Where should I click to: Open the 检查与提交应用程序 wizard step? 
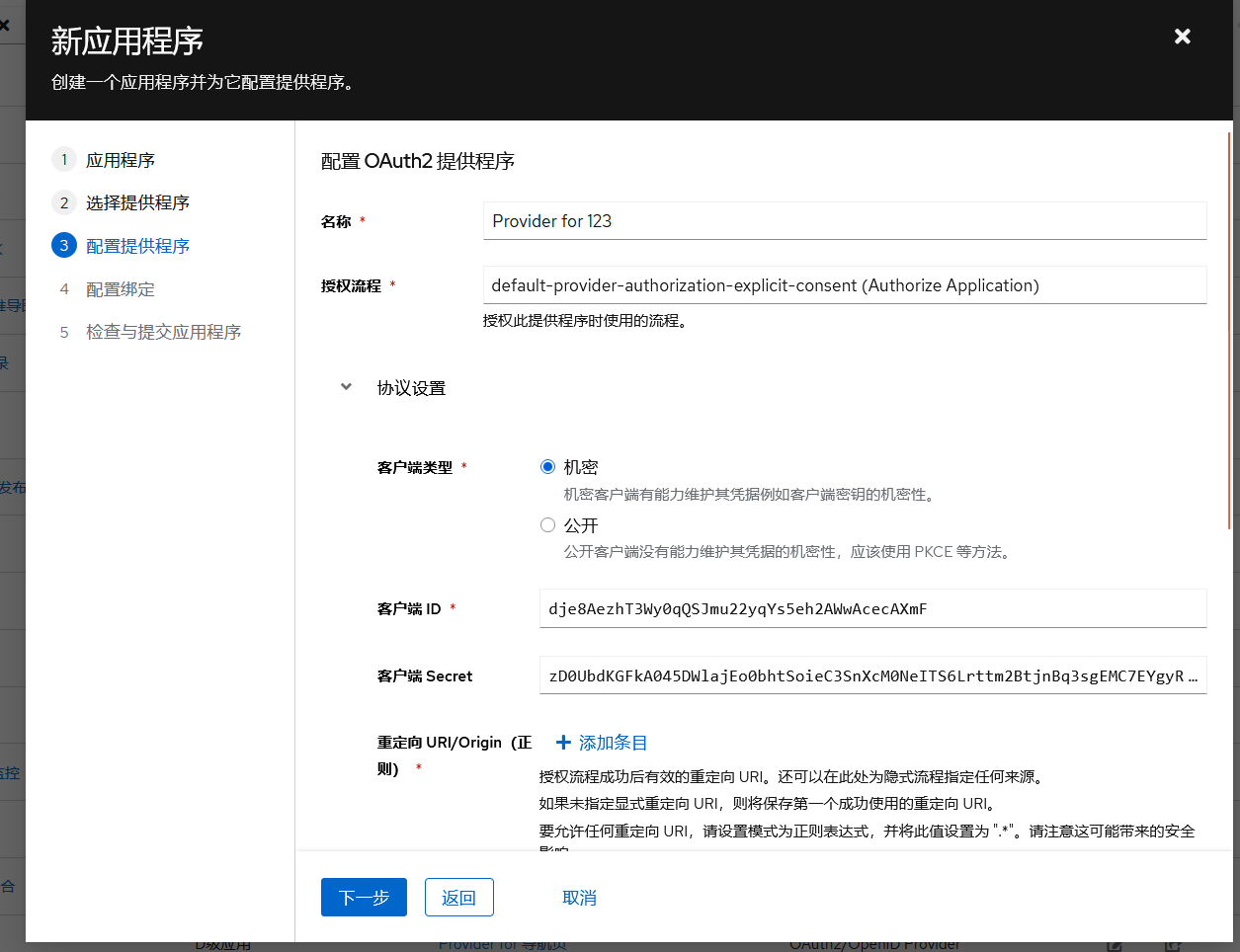click(163, 332)
